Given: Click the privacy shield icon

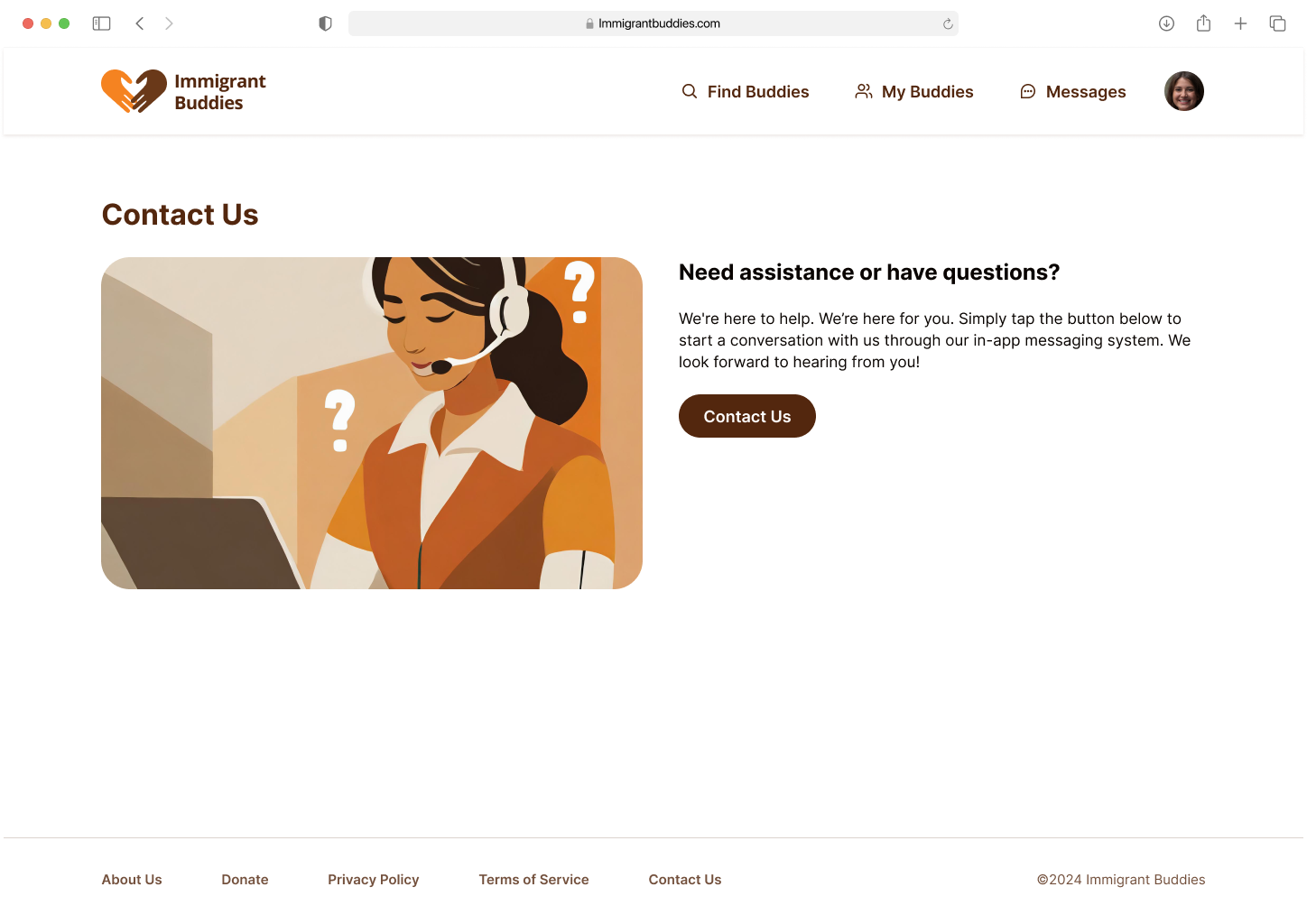Looking at the screenshot, I should tap(326, 23).
